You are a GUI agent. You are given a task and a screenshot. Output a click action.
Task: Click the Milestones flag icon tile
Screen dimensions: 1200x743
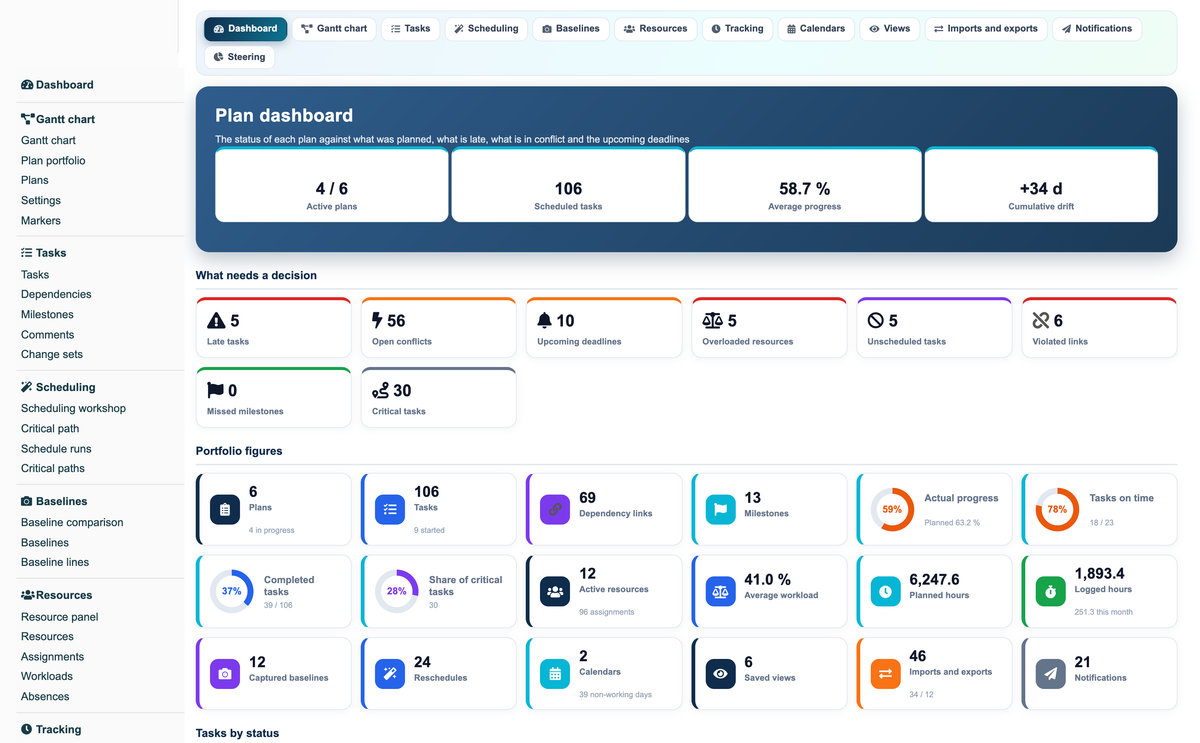click(720, 509)
